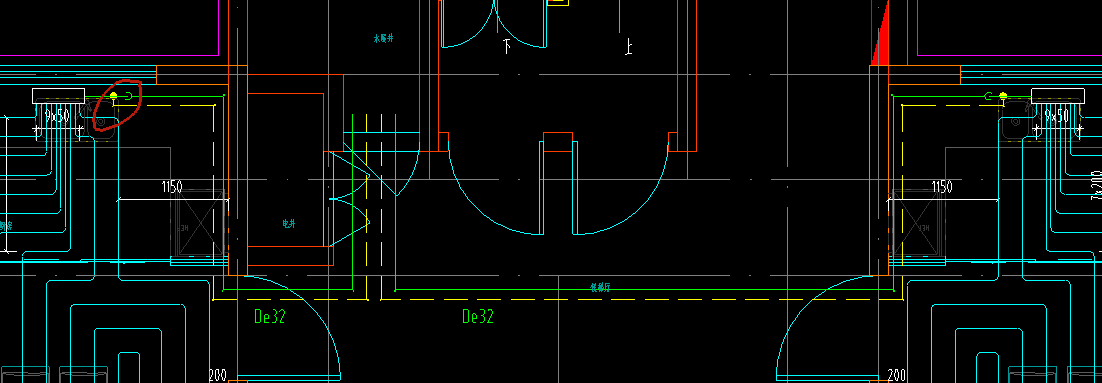Select the yellow valve near the right manifold
The height and width of the screenshot is (383, 1102).
[x=1003, y=95]
